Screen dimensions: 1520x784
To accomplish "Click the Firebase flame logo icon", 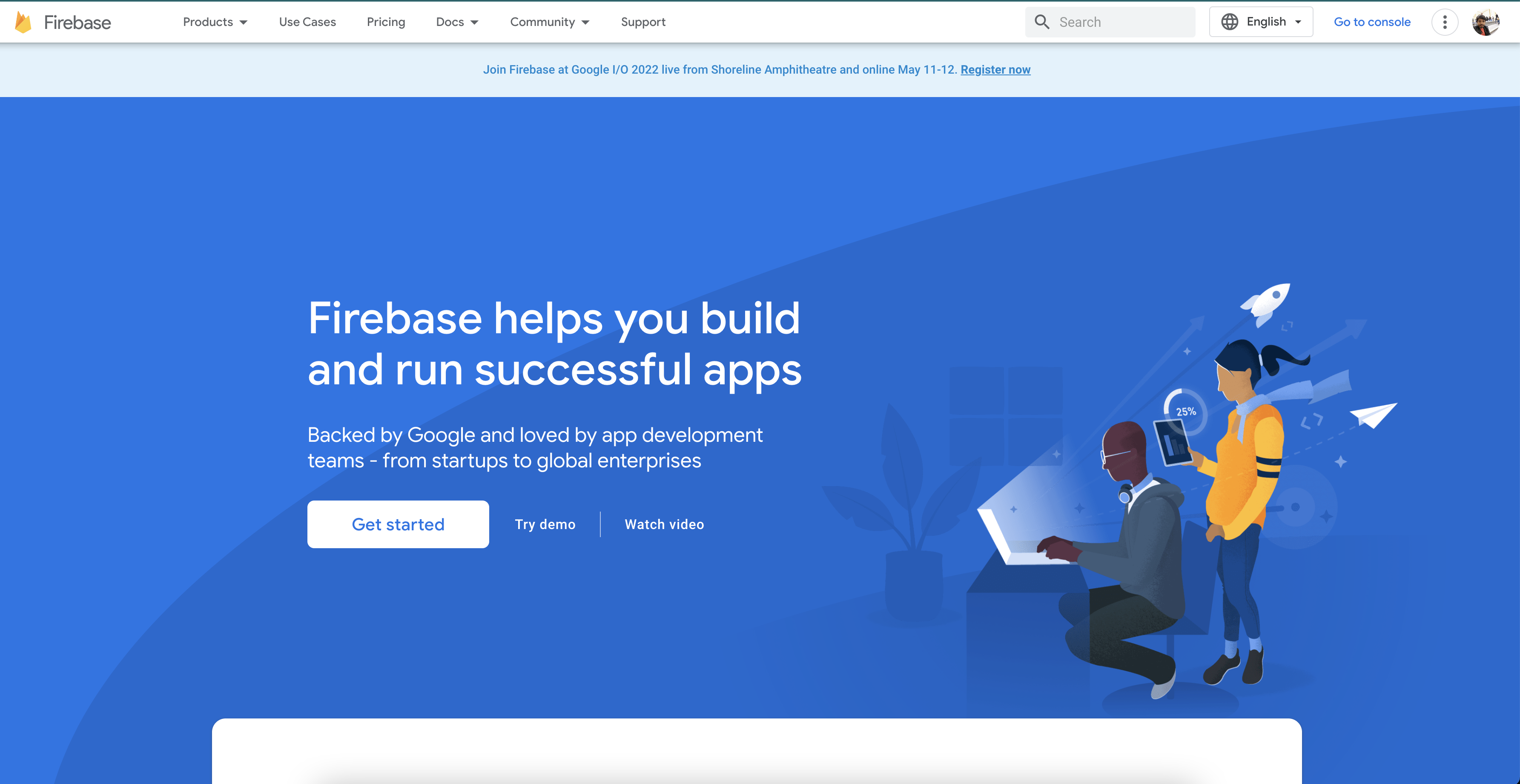I will pyautogui.click(x=23, y=22).
